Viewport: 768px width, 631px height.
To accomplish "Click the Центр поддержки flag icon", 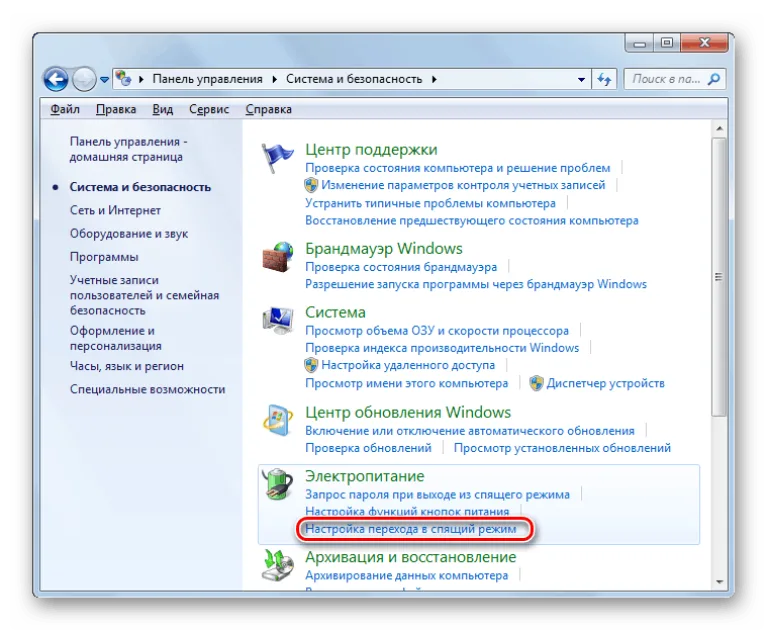I will click(277, 158).
